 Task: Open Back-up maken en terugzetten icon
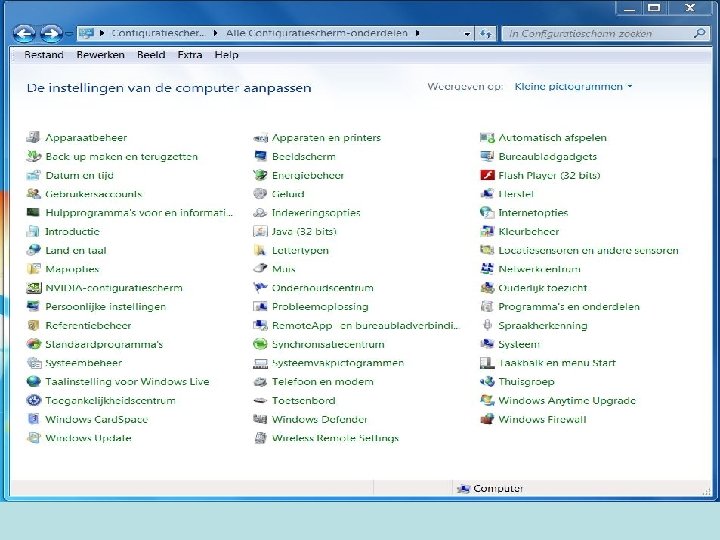[x=33, y=156]
